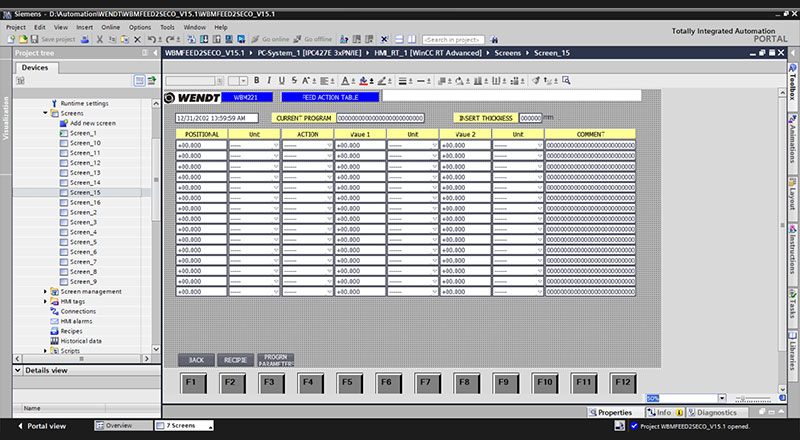This screenshot has width=800, height=440.
Task: Expand the HMI tags node
Action: [45, 302]
